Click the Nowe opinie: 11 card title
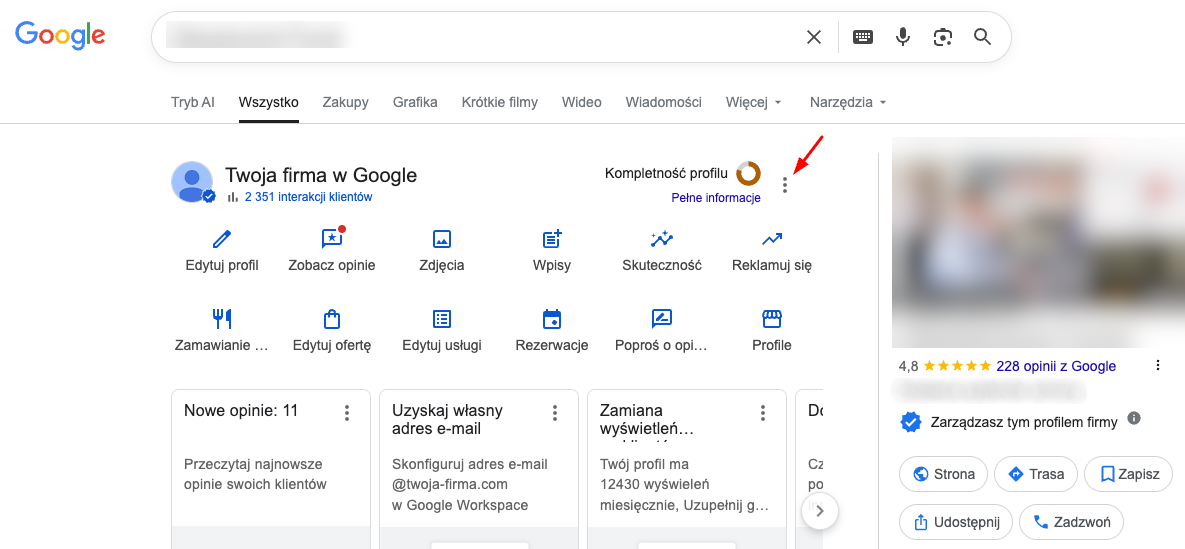Screen dimensions: 1185x549 click(241, 411)
